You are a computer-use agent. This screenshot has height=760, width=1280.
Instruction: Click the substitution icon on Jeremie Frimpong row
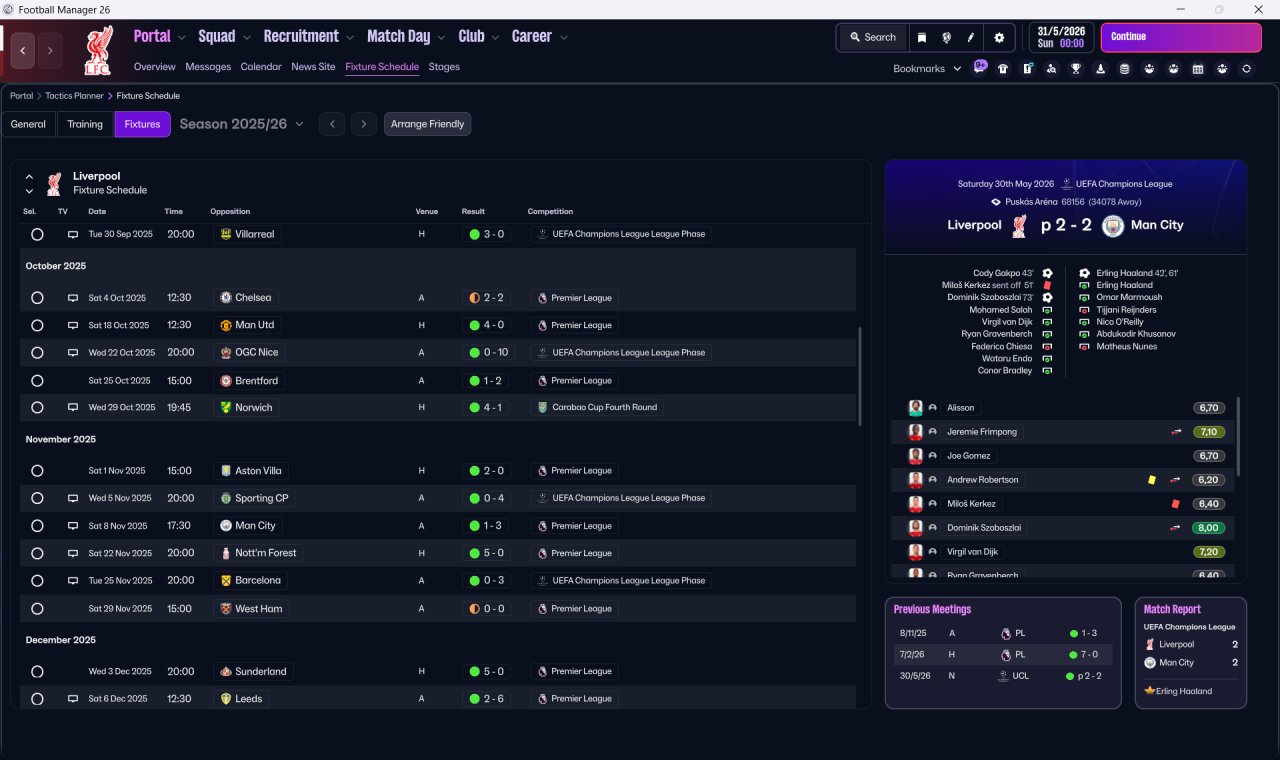tap(1176, 432)
